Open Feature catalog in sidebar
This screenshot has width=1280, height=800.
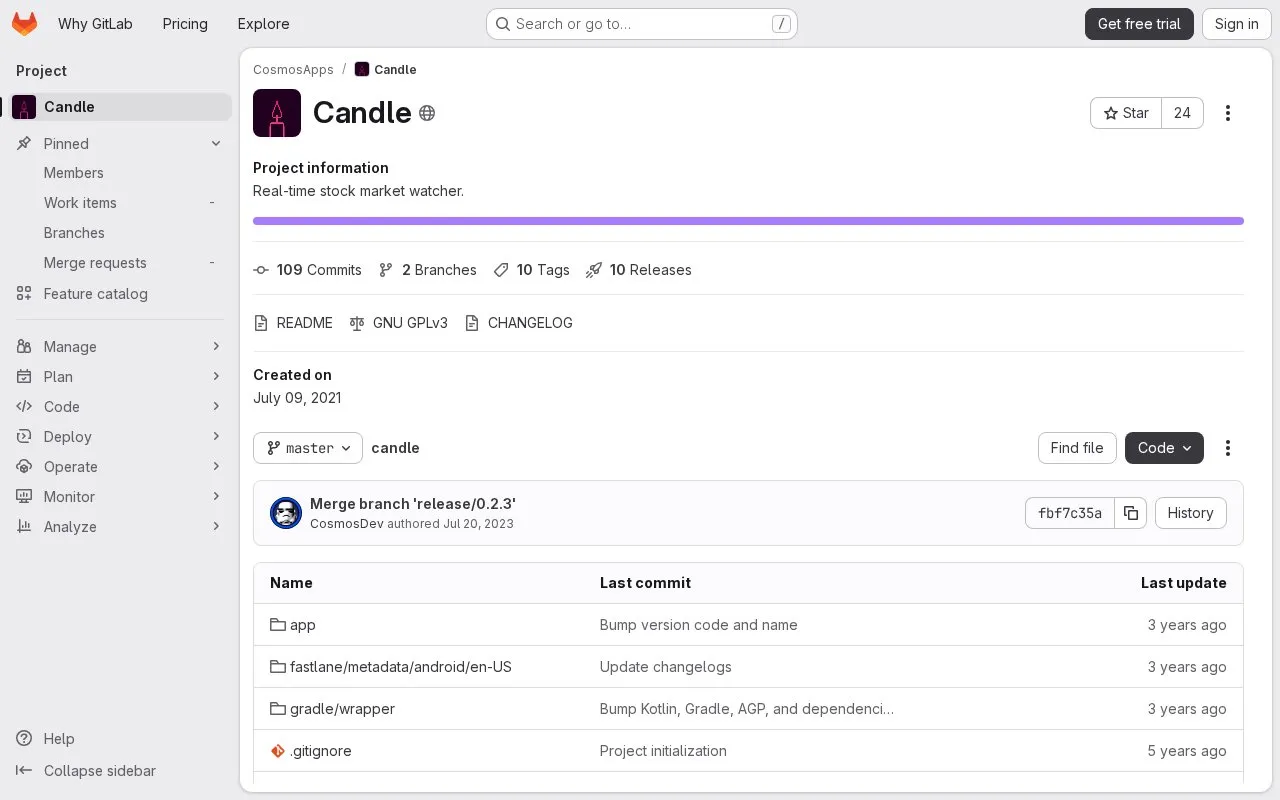coord(120,294)
